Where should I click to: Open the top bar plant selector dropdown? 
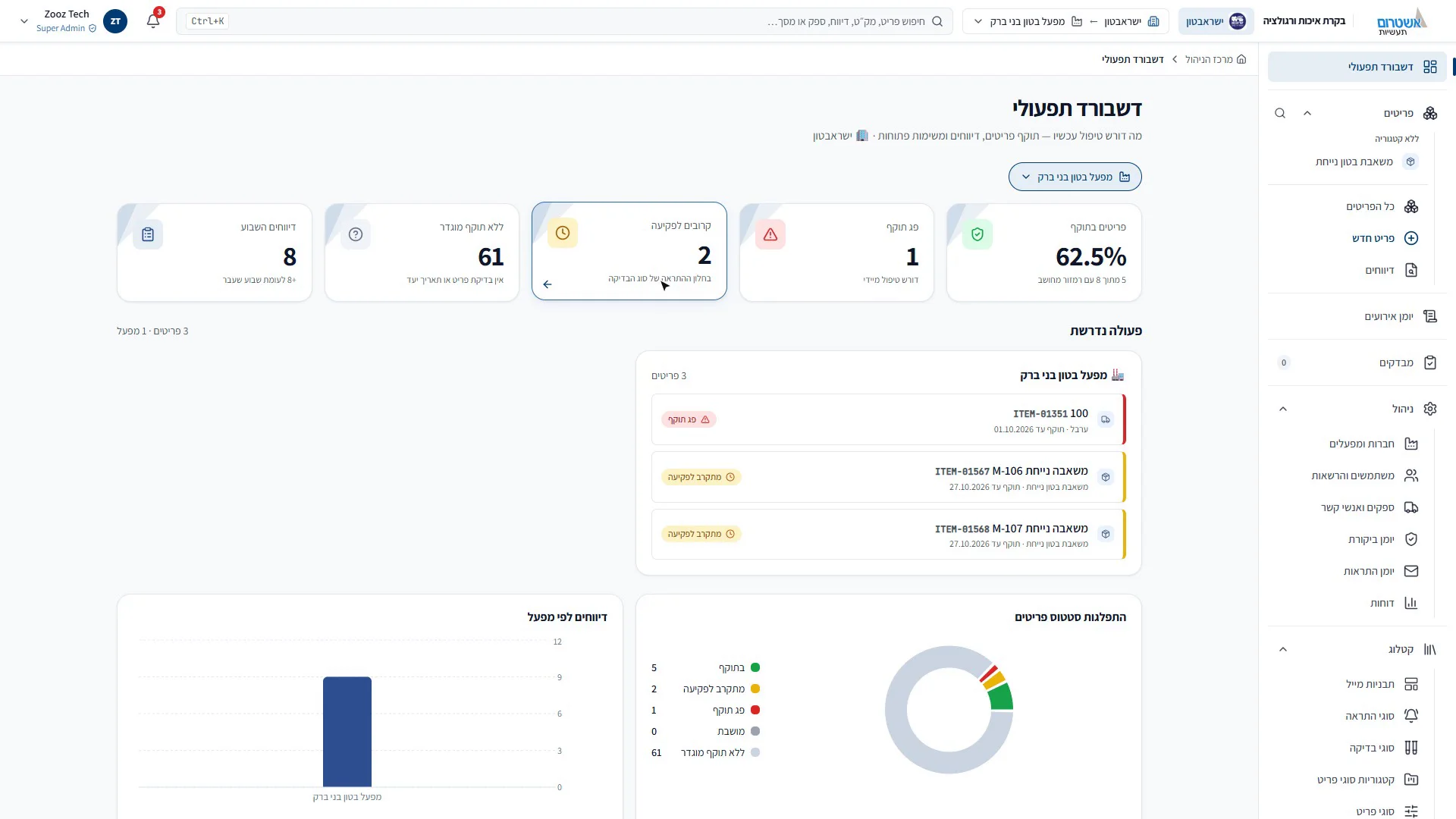[x=1065, y=21]
